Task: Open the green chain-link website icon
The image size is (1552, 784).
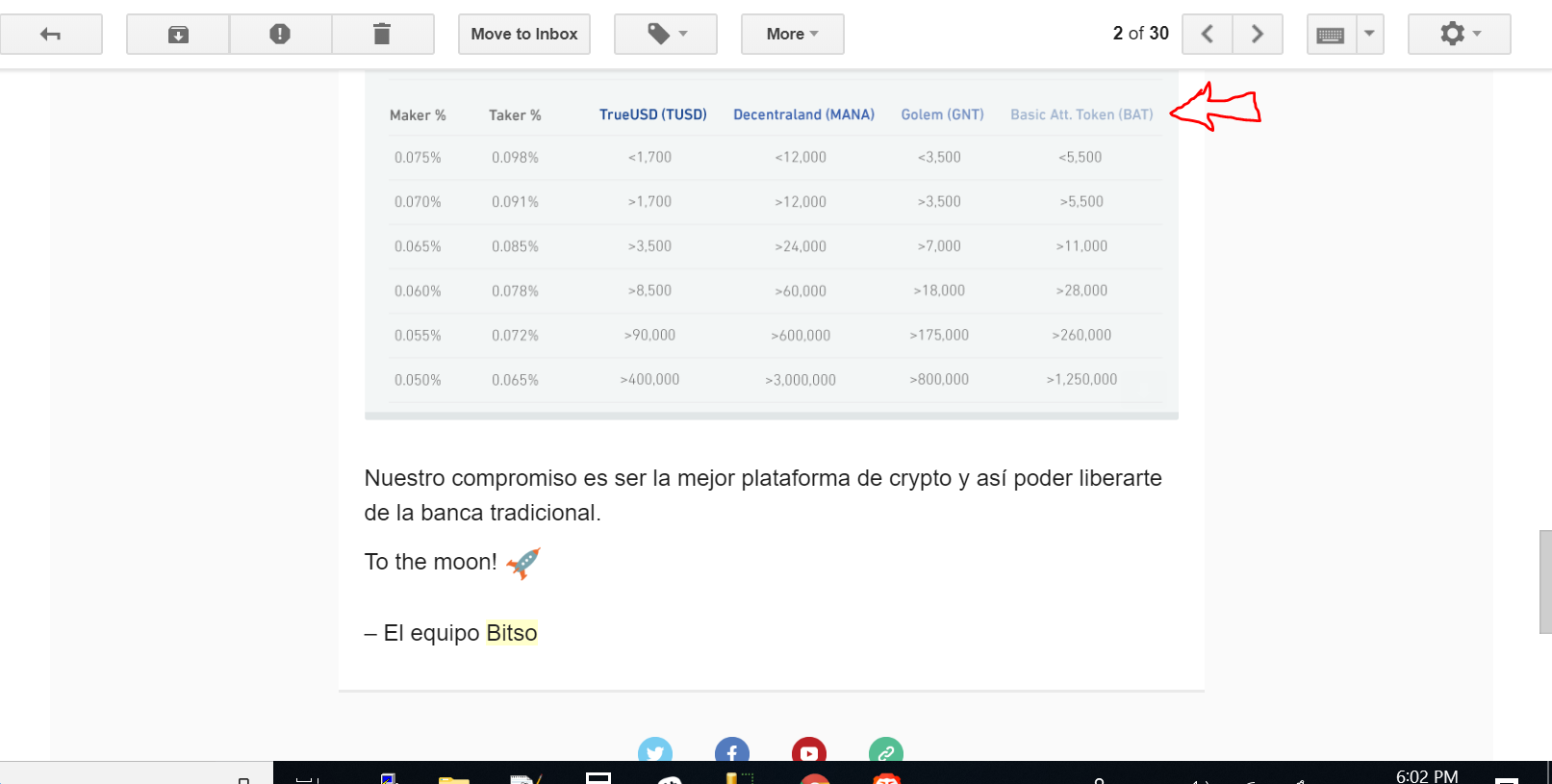Action: point(886,750)
